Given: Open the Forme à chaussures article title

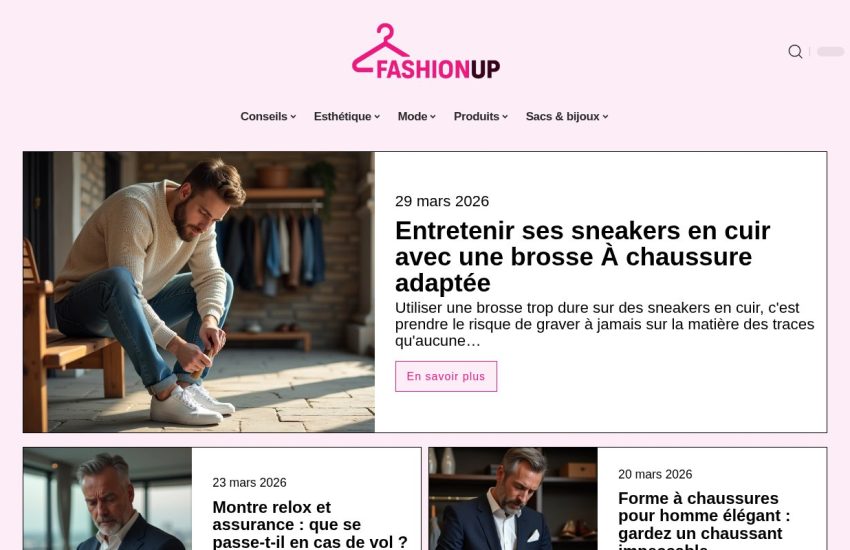Looking at the screenshot, I should tap(704, 521).
